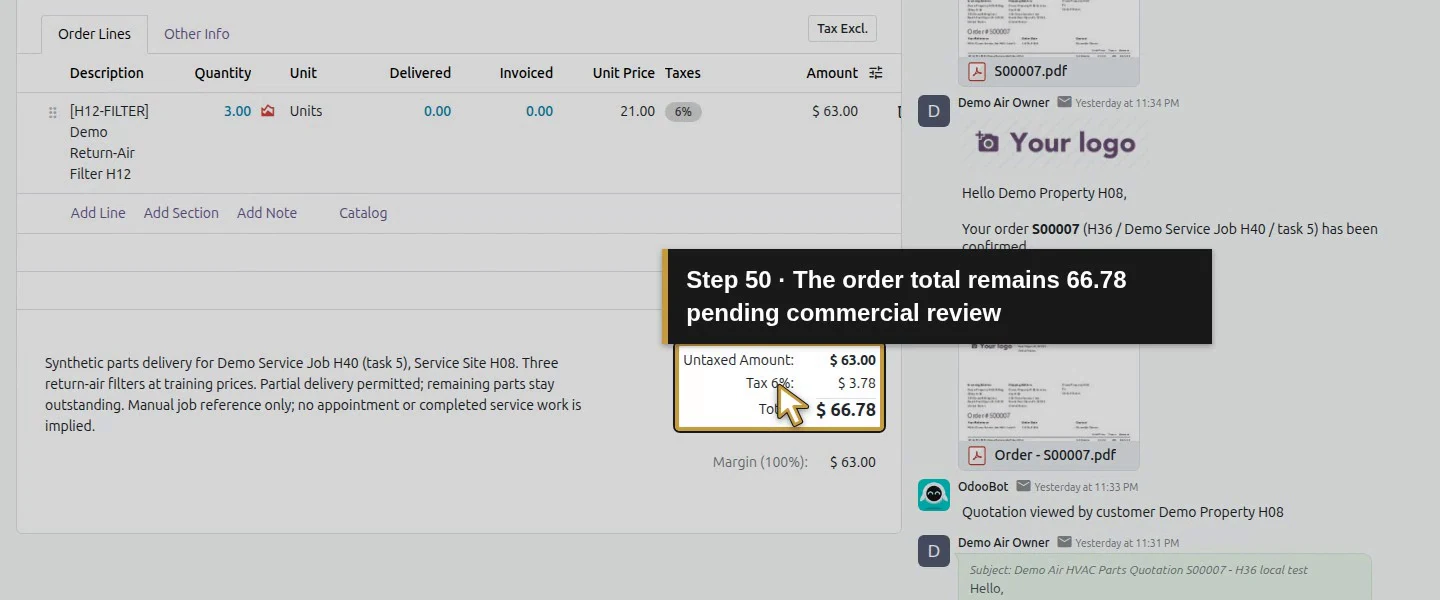Image resolution: width=1440 pixels, height=600 pixels.
Task: Click the untaxed amount $ 63.00
Action: pyautogui.click(x=853, y=360)
